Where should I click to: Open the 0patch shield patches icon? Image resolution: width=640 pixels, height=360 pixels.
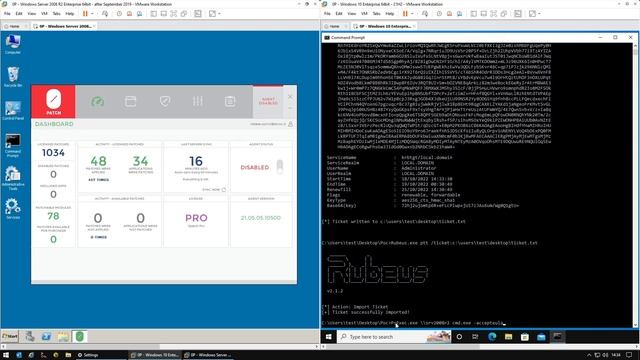(165, 101)
